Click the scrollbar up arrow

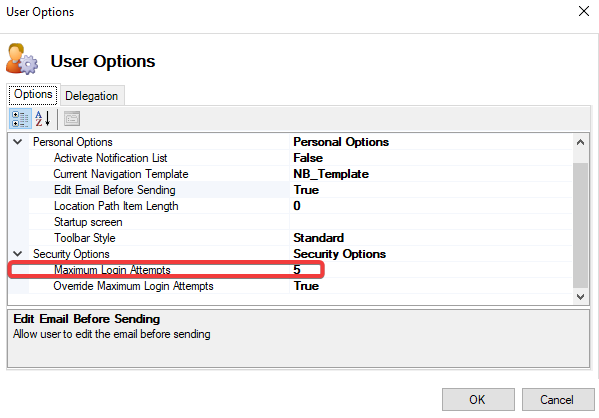[x=581, y=143]
